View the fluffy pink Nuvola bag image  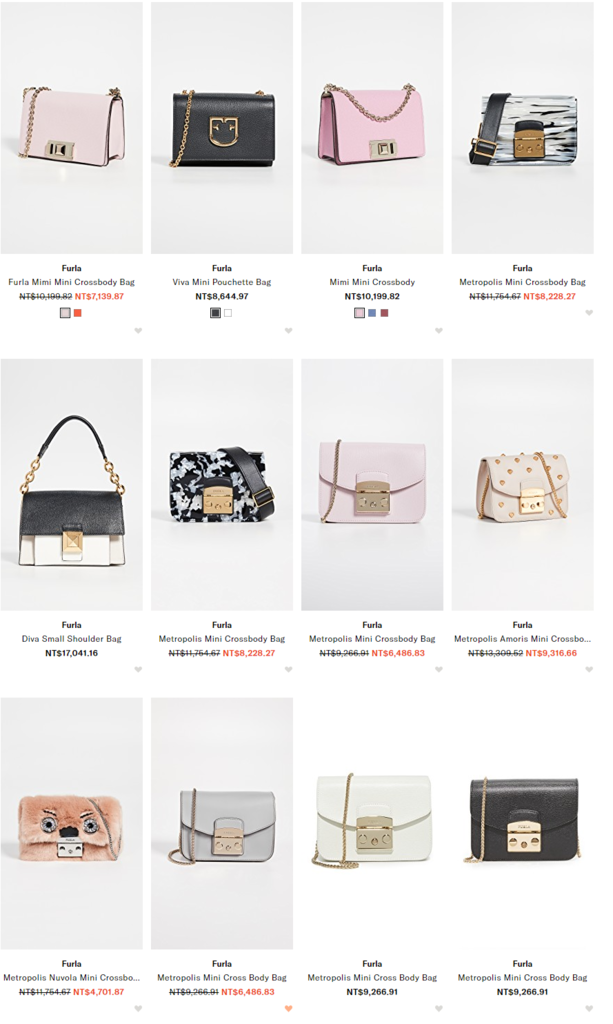coord(72,824)
